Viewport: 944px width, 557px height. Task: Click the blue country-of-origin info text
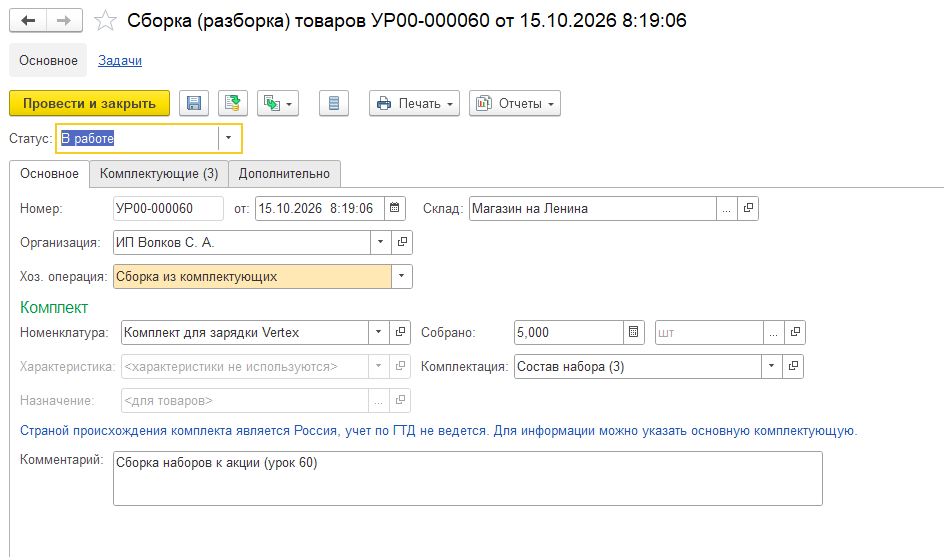pos(438,431)
